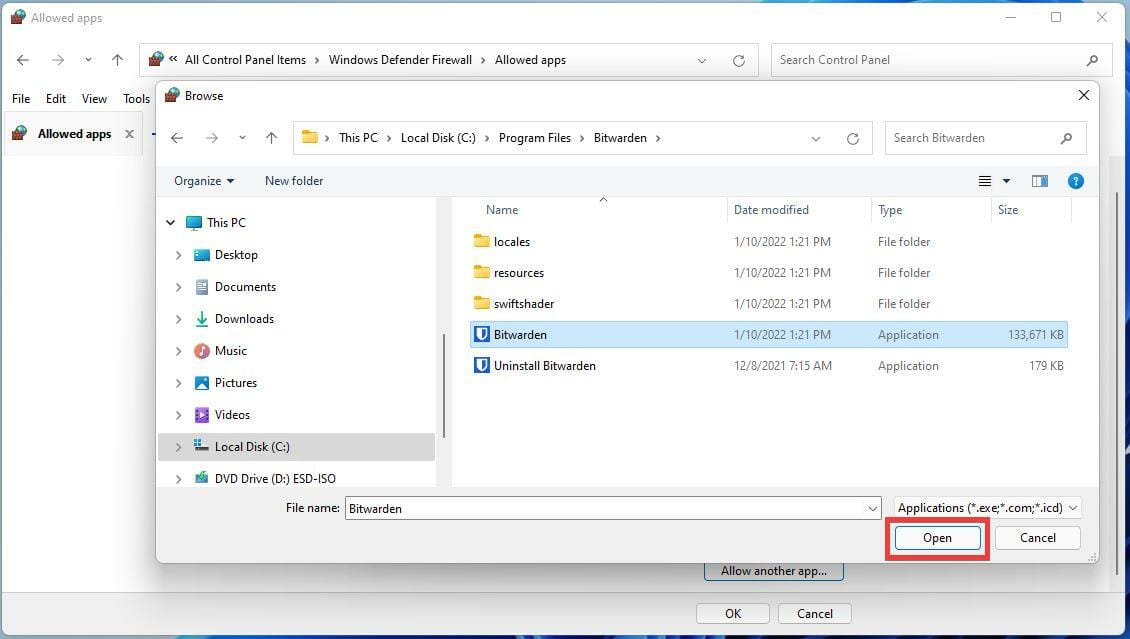The image size is (1130, 639).
Task: Expand the Local Disk (C:) tree node
Action: click(x=179, y=447)
